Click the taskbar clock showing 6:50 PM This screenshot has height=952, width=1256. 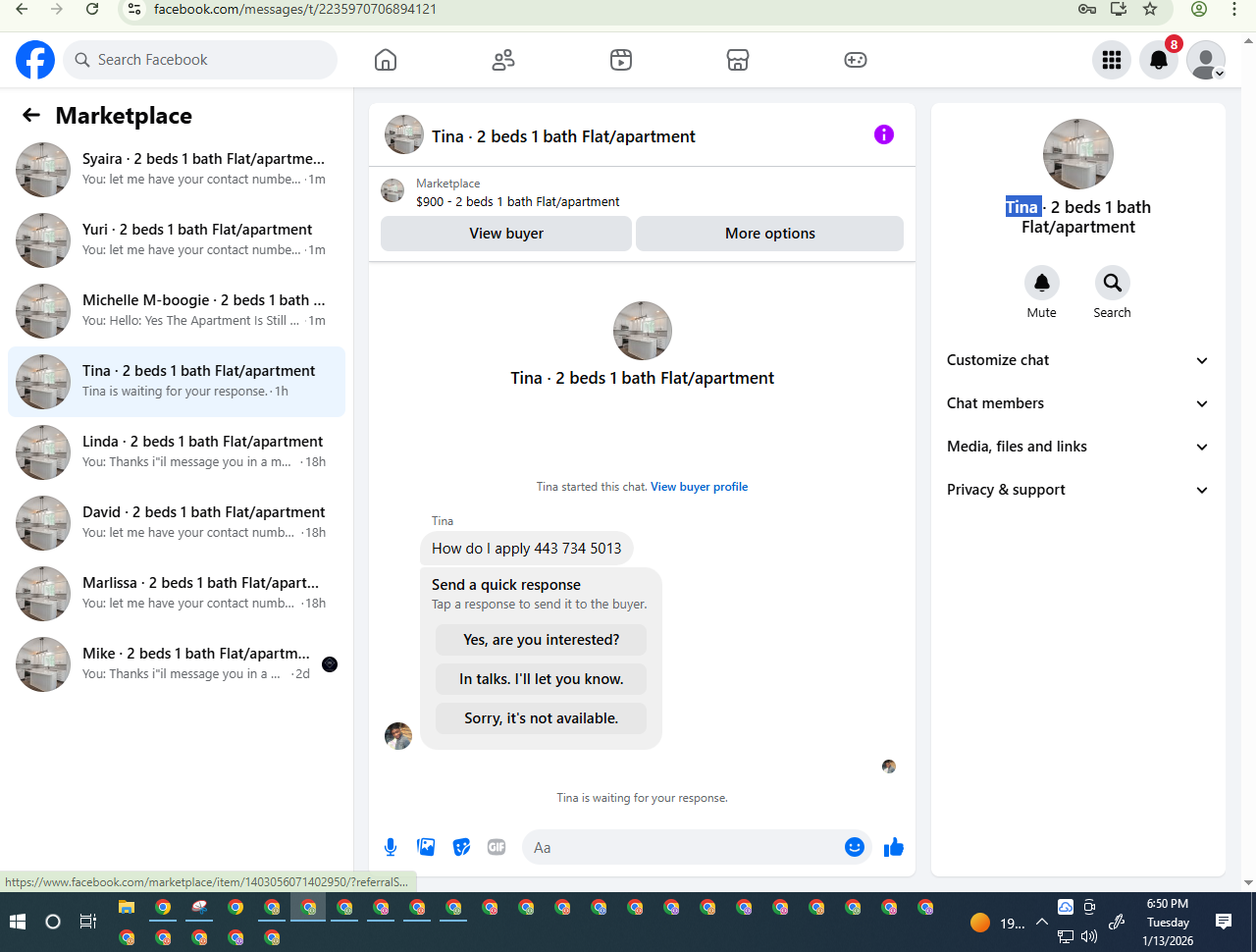1168,922
